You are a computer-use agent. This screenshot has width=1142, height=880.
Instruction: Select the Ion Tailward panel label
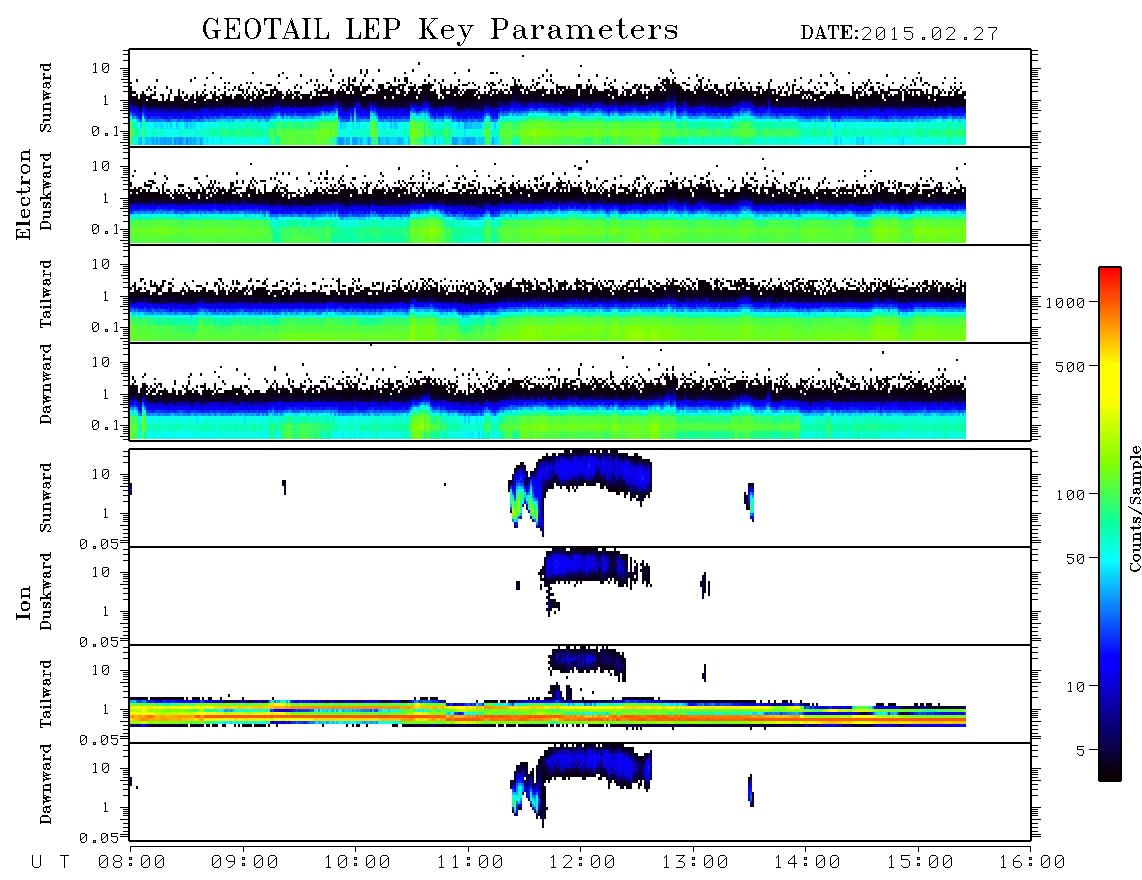46,693
